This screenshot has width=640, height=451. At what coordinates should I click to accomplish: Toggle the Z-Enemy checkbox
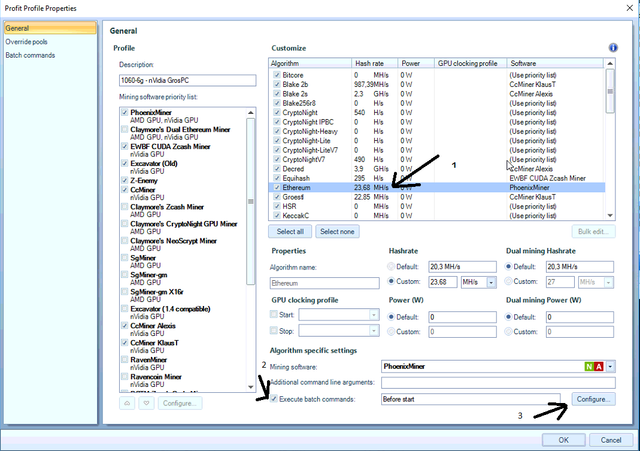point(125,180)
